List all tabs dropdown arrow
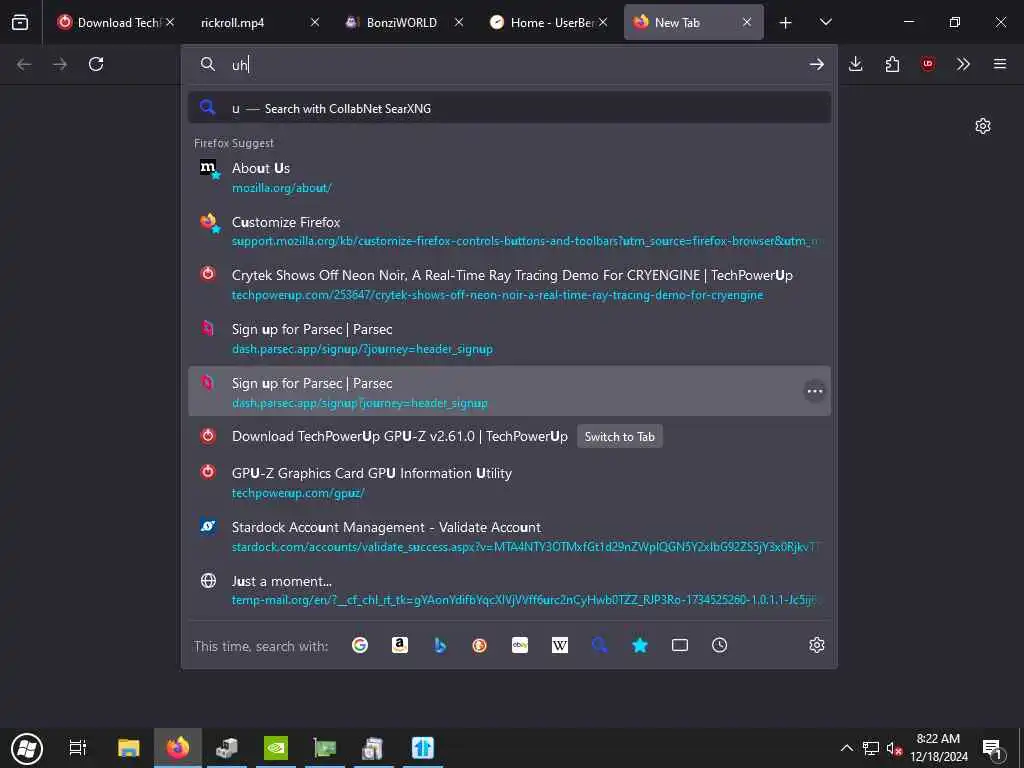Viewport: 1024px width, 768px height. click(825, 22)
